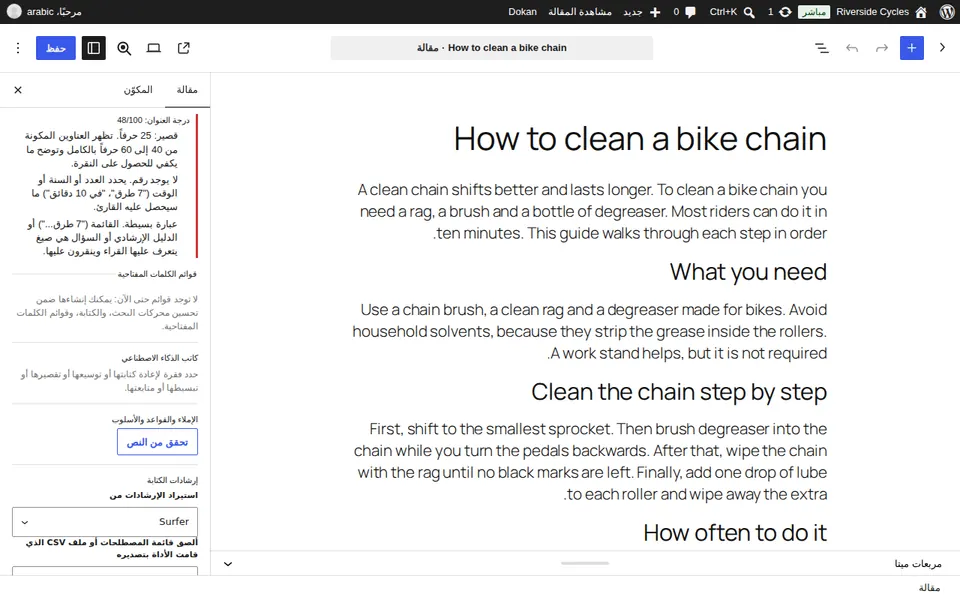The width and height of the screenshot is (960, 600).
Task: Click the مباشر live status badge
Action: [814, 12]
